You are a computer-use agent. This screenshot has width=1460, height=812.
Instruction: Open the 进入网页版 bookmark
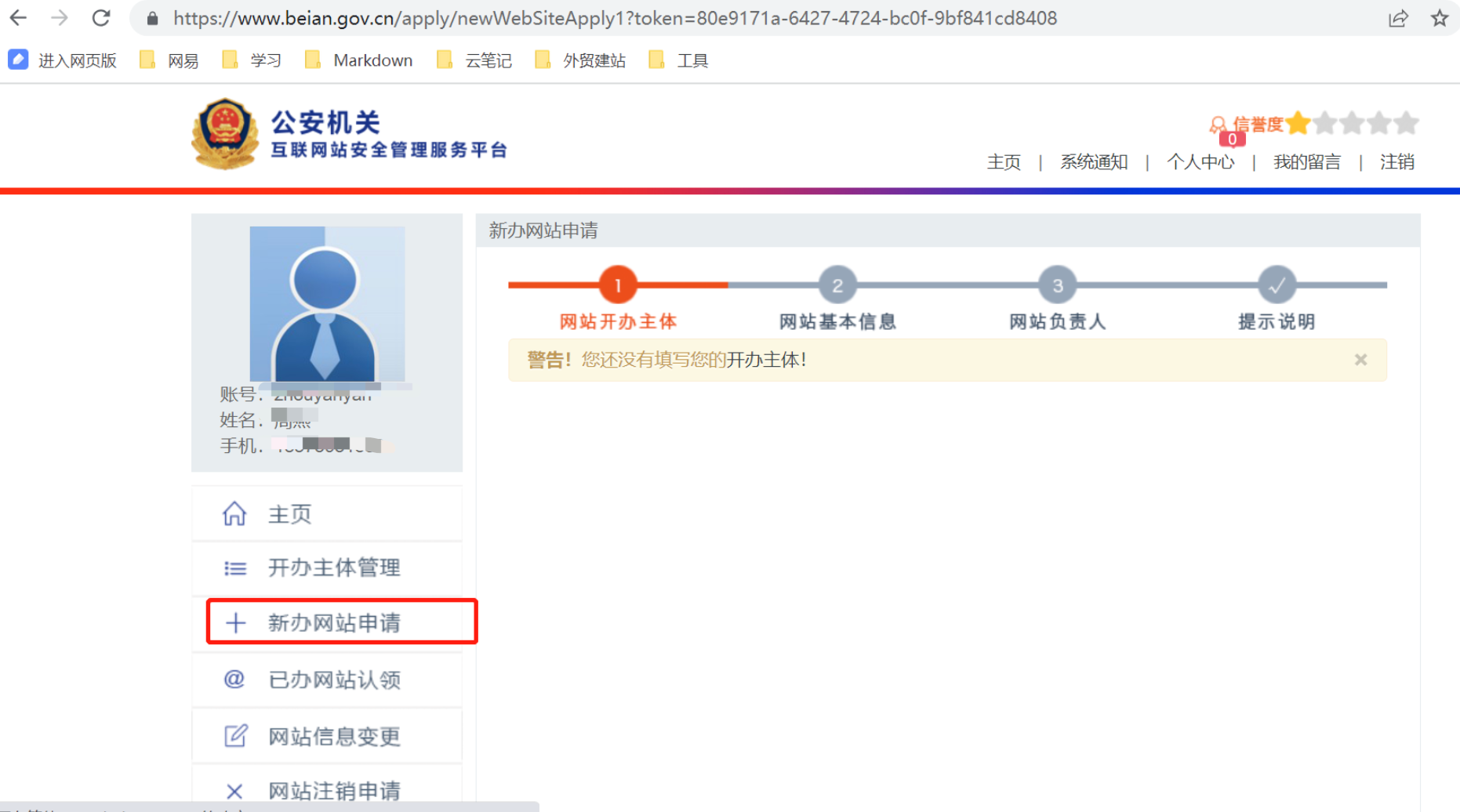pyautogui.click(x=63, y=60)
